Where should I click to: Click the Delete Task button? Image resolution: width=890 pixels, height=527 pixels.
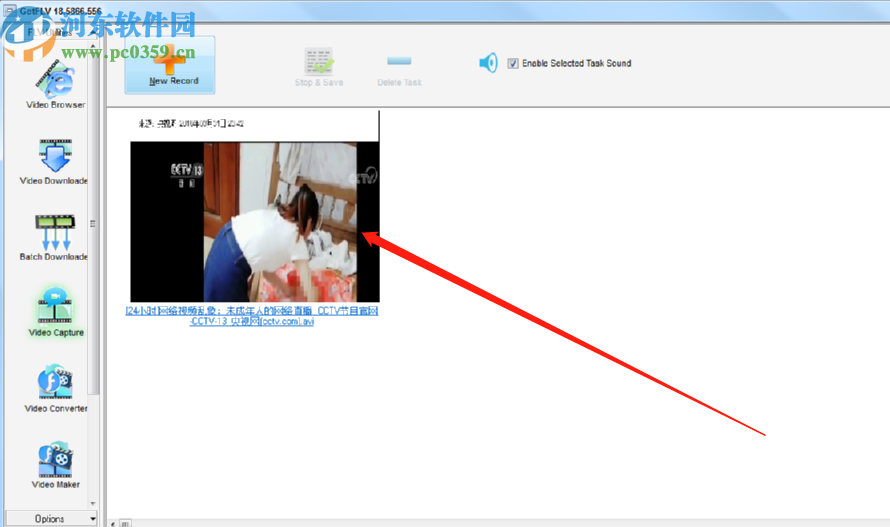pos(400,70)
